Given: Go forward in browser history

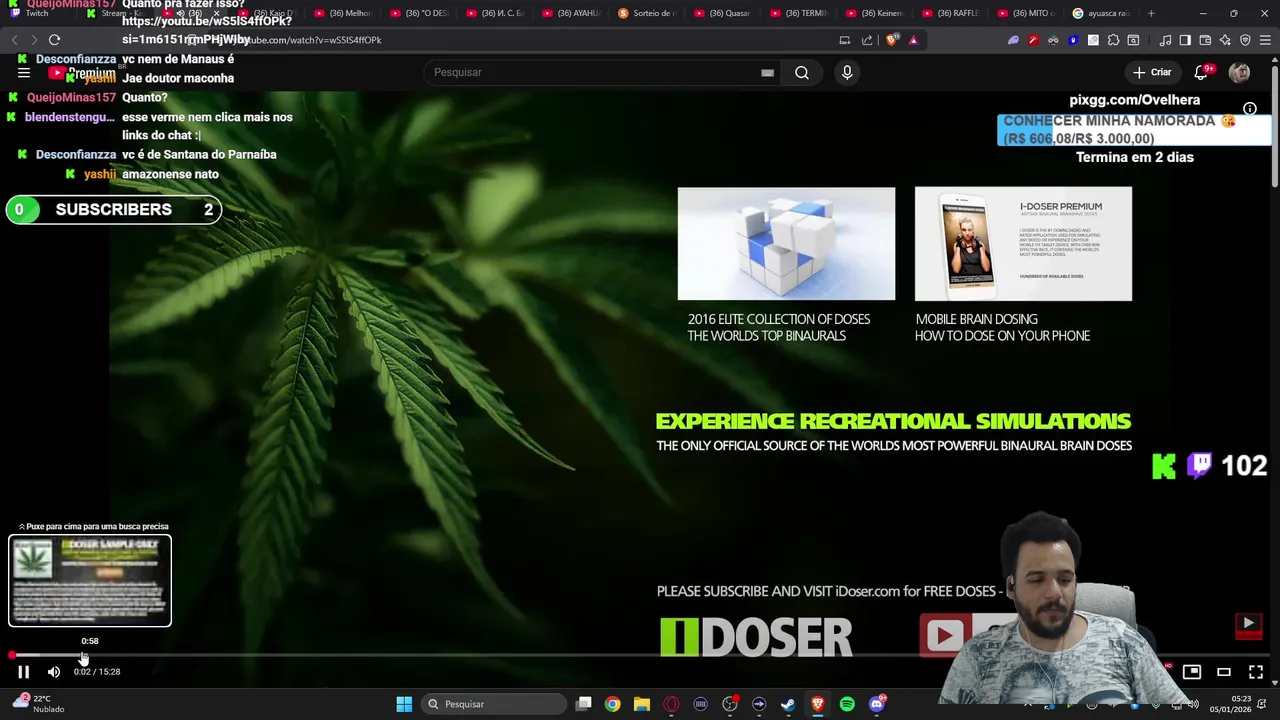Looking at the screenshot, I should [x=34, y=40].
